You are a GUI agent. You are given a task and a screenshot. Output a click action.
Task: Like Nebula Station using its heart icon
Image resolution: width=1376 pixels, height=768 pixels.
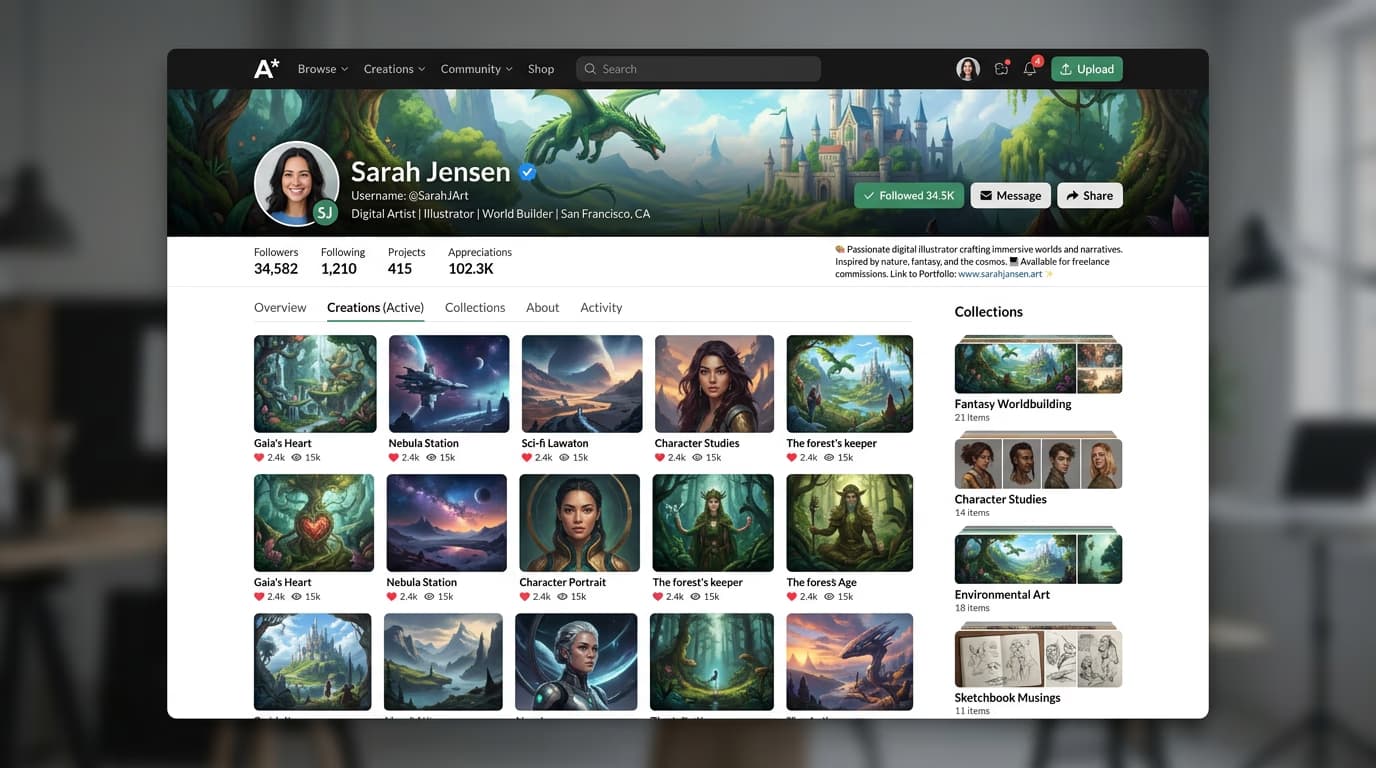[x=394, y=457]
